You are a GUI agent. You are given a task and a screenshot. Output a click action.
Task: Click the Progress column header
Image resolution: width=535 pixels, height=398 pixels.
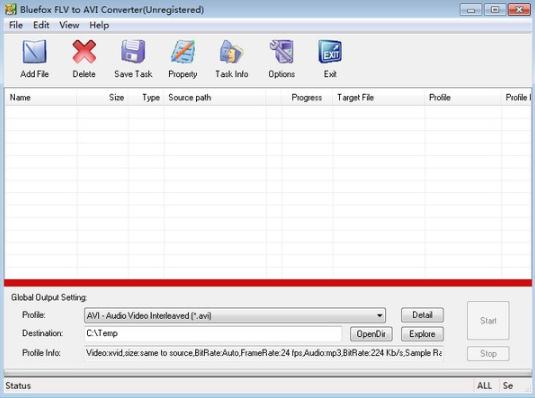[307, 98]
